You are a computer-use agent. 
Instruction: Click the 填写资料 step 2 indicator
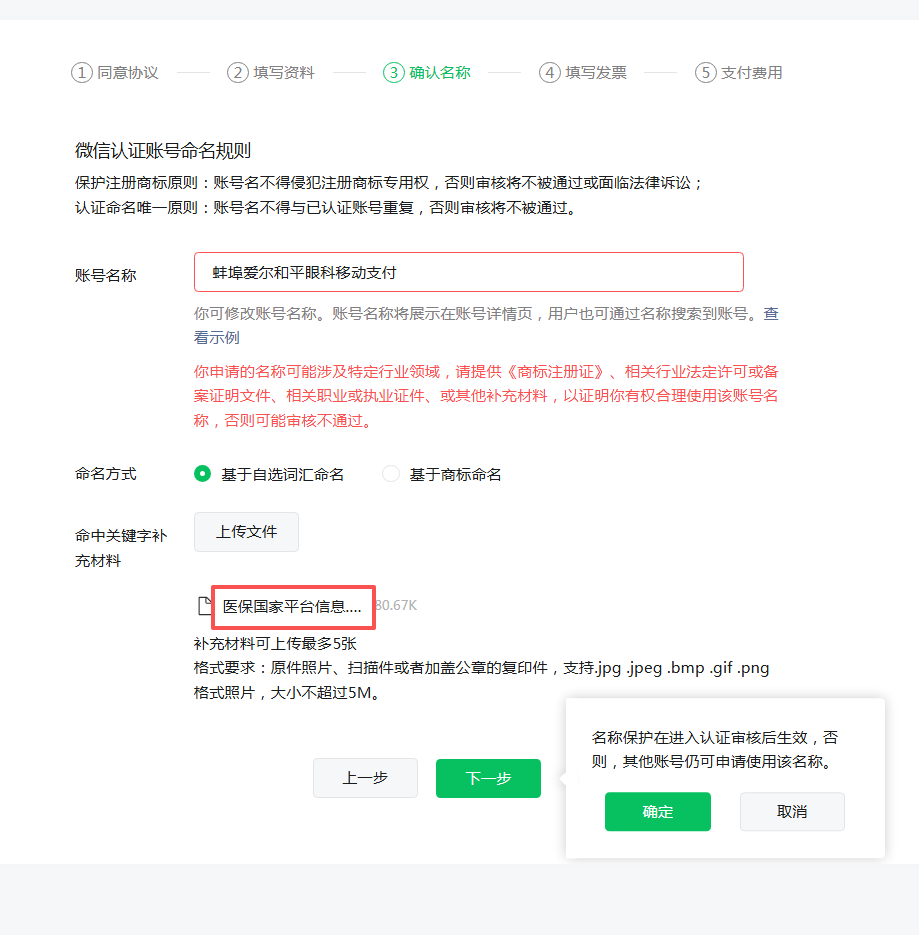(x=271, y=73)
